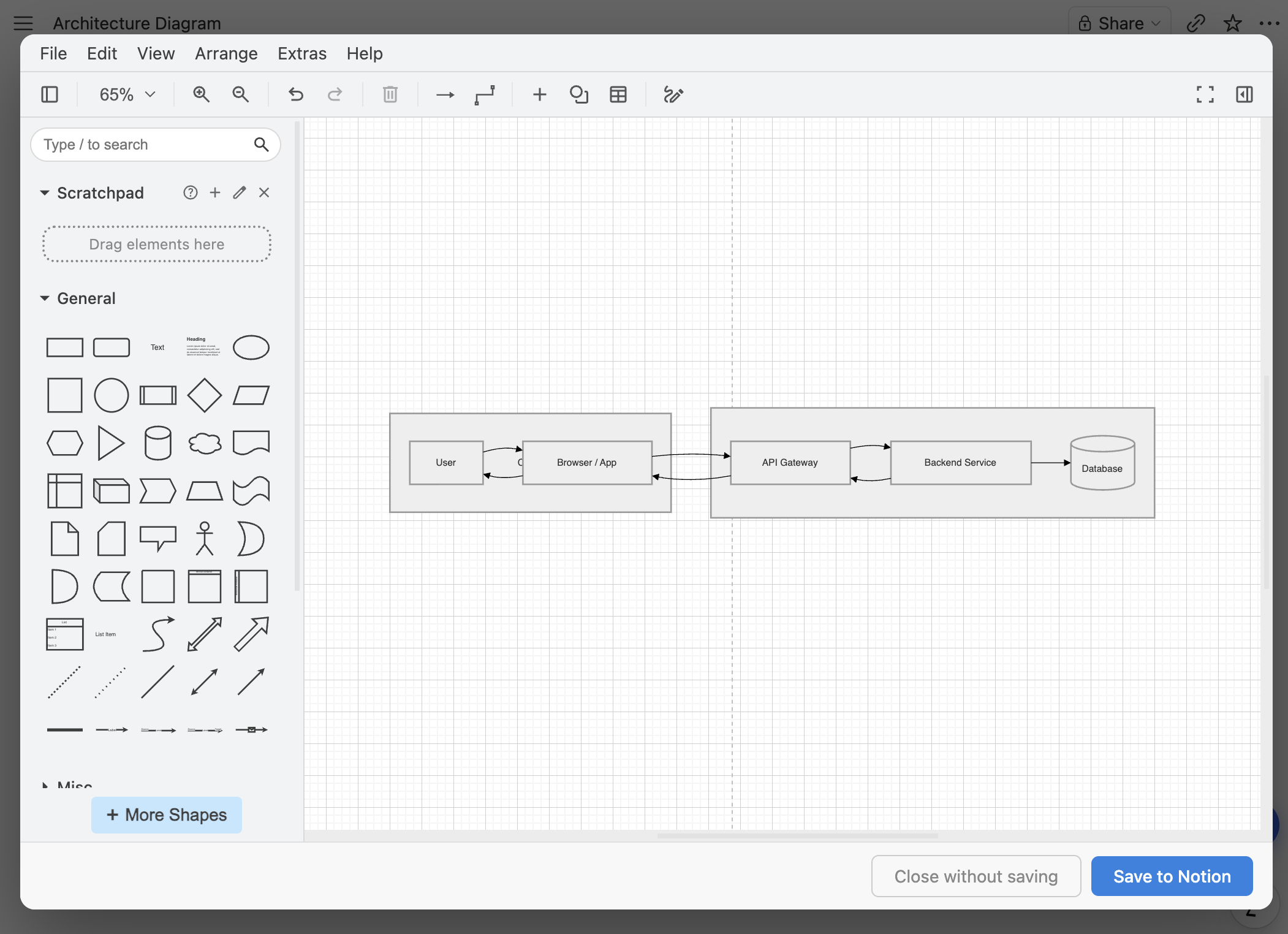Select the Rectangle shape in General
Image resolution: width=1288 pixels, height=934 pixels.
[x=65, y=347]
